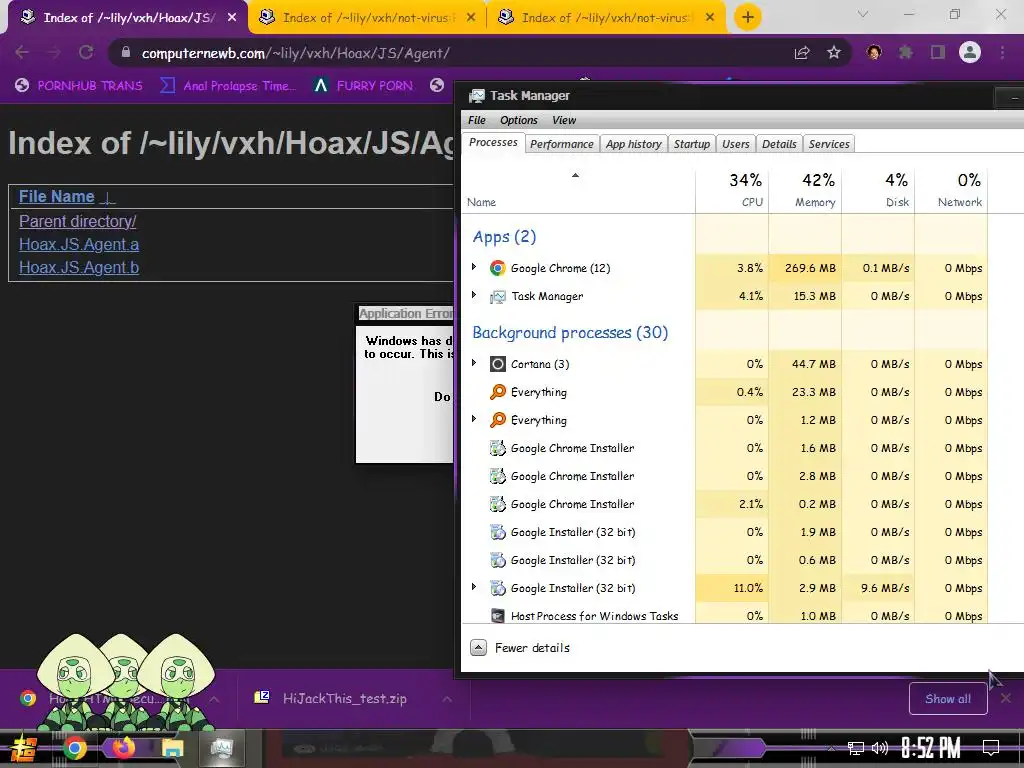
Task: Open the Windows Start button
Action: click(24, 748)
